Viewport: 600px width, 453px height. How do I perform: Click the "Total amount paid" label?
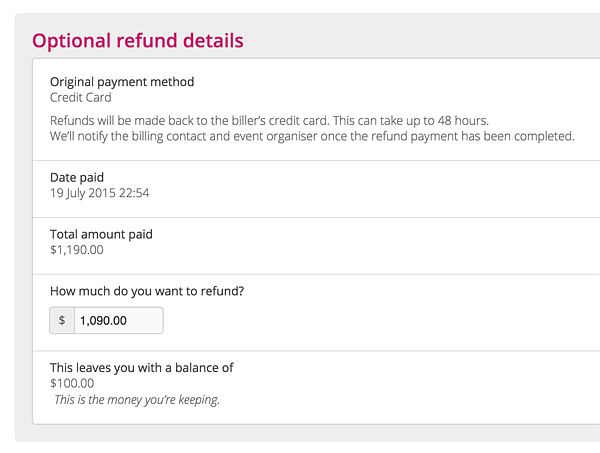coord(101,234)
